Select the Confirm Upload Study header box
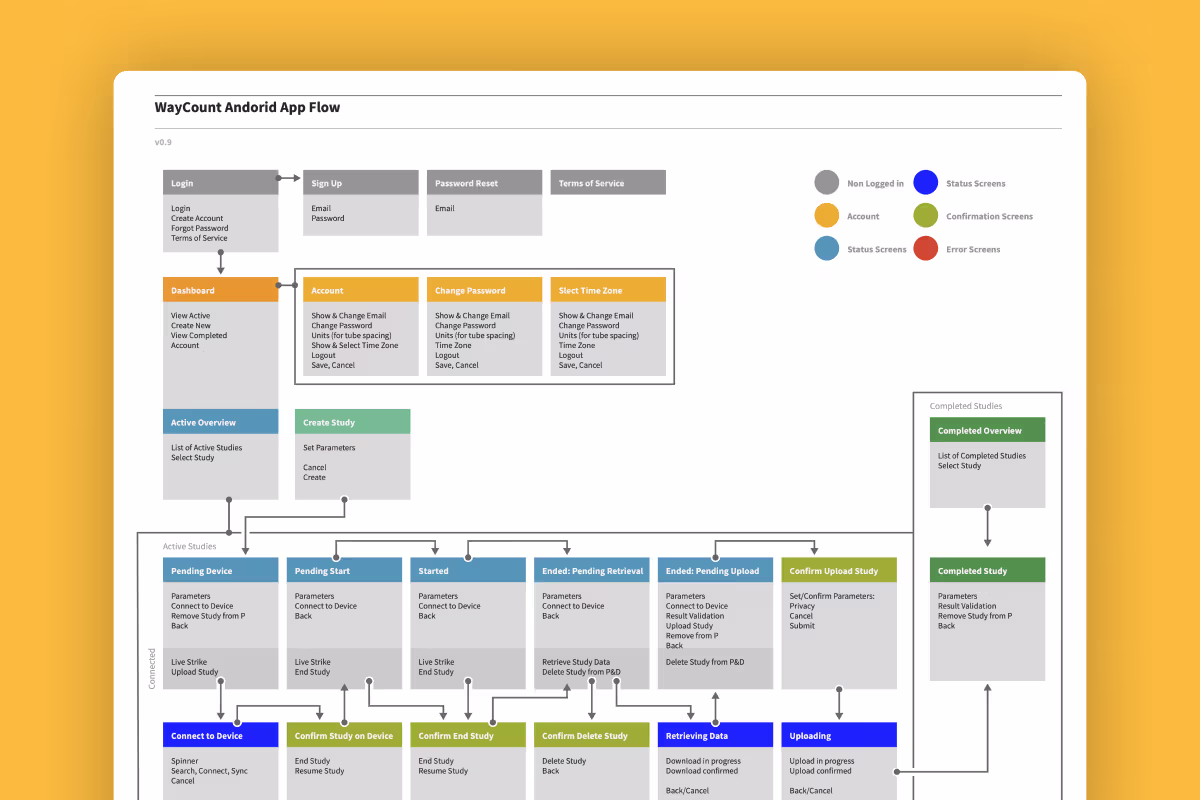The height and width of the screenshot is (800, 1200). [840, 570]
